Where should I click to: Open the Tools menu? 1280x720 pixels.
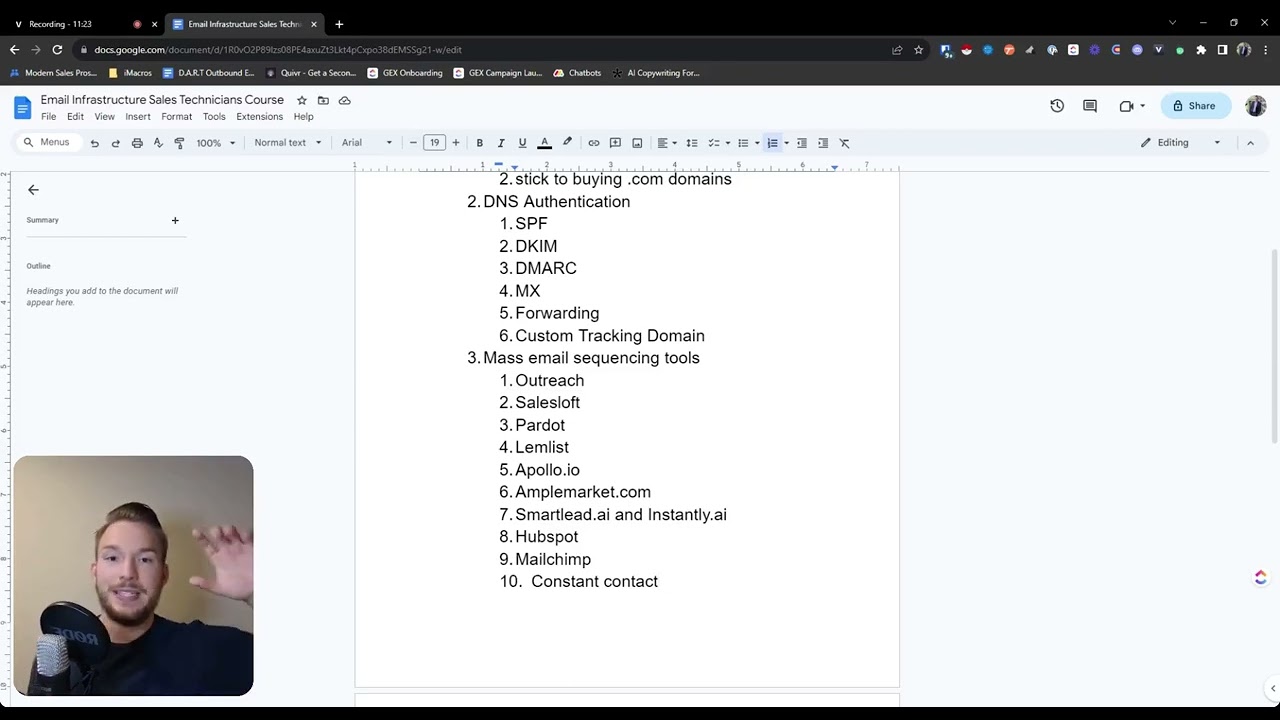coord(214,117)
